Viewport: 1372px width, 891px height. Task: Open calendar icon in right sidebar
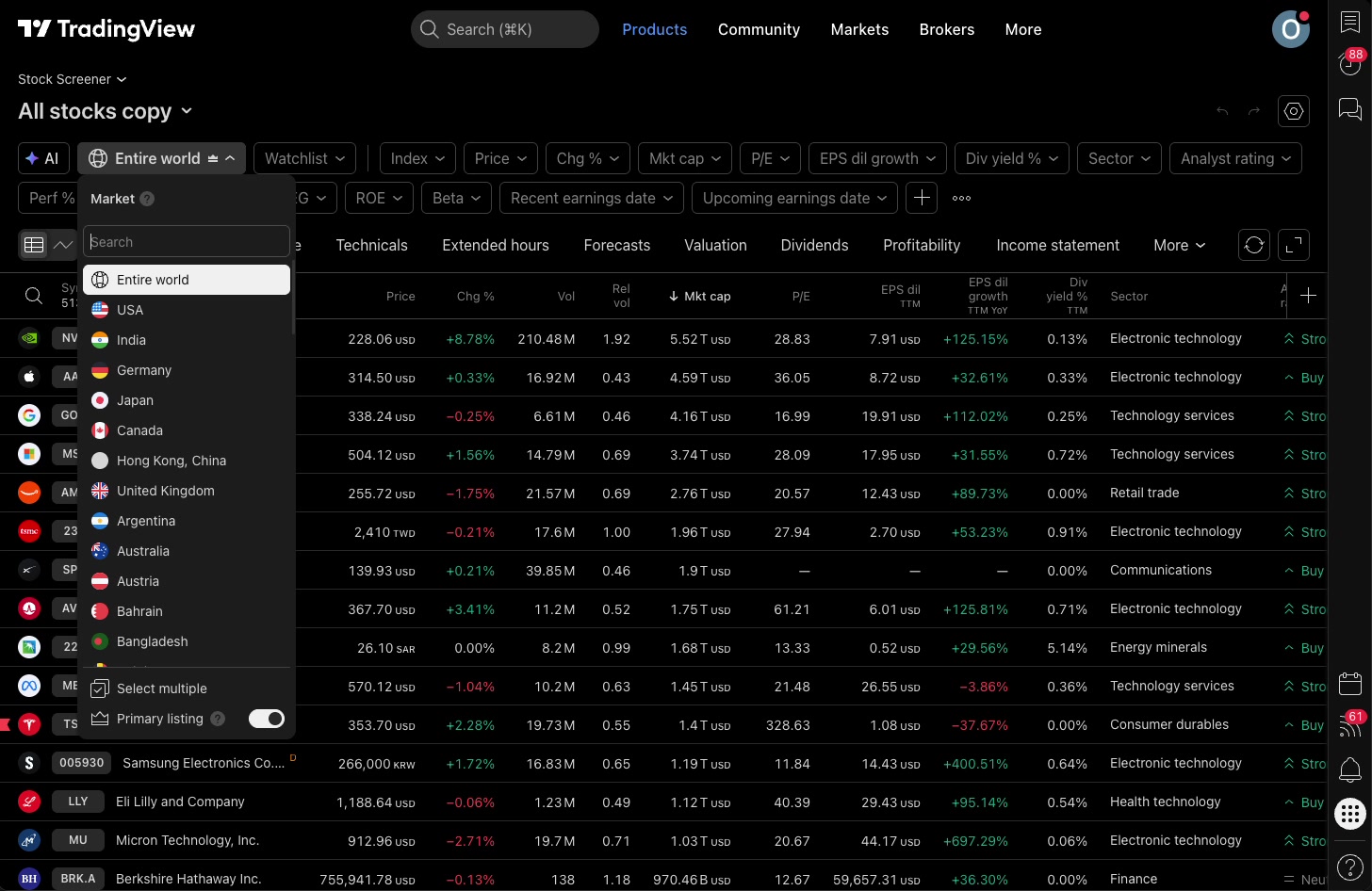pos(1350,683)
